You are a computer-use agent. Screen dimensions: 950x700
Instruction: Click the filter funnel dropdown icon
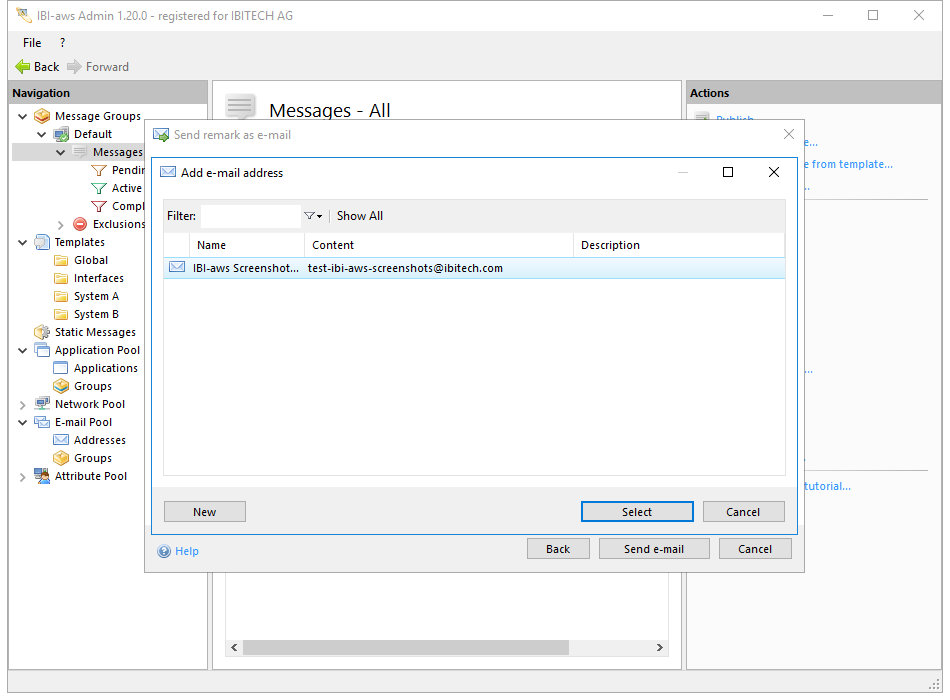(x=312, y=216)
